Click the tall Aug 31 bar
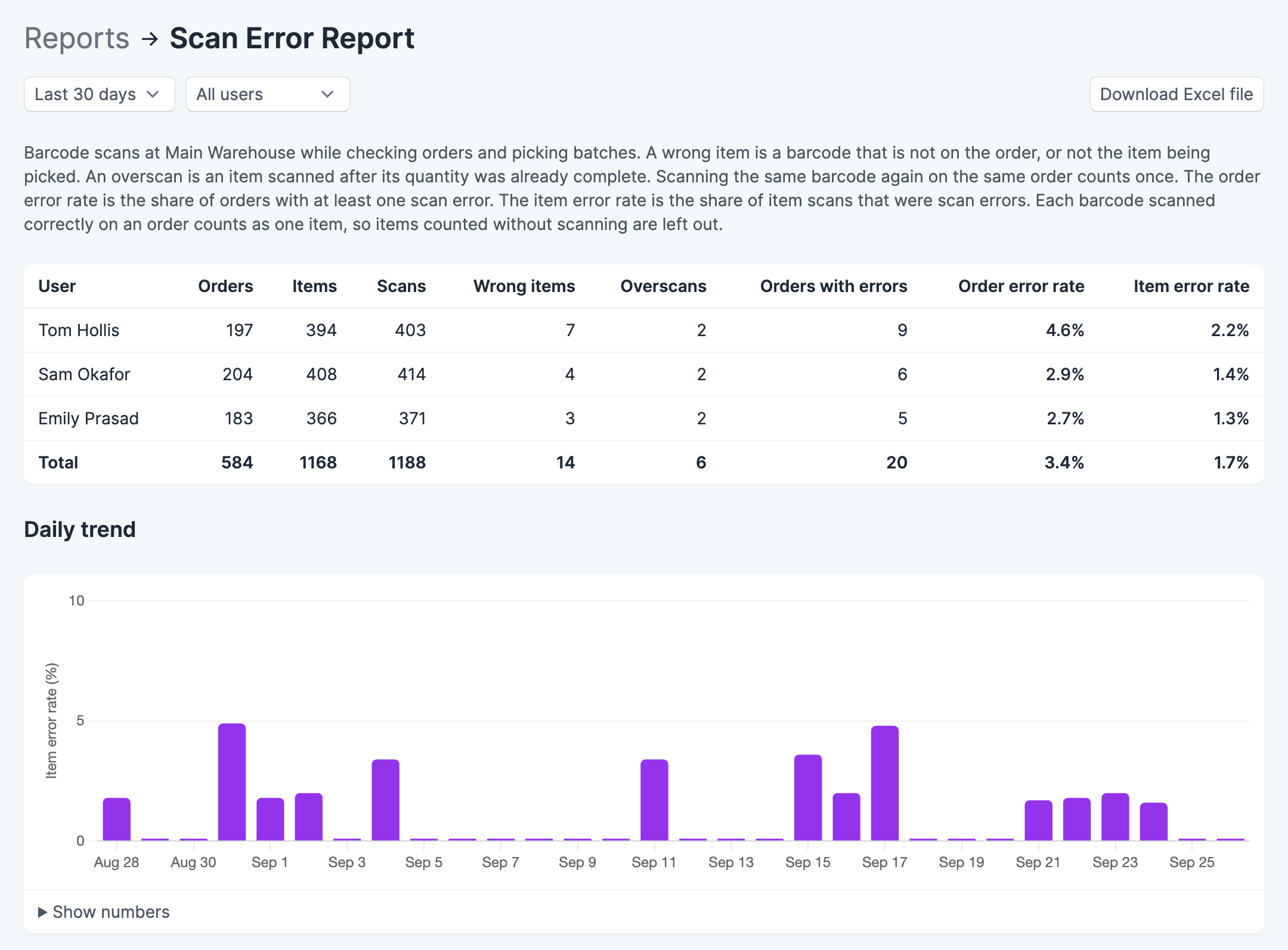The width and height of the screenshot is (1288, 950). (232, 782)
